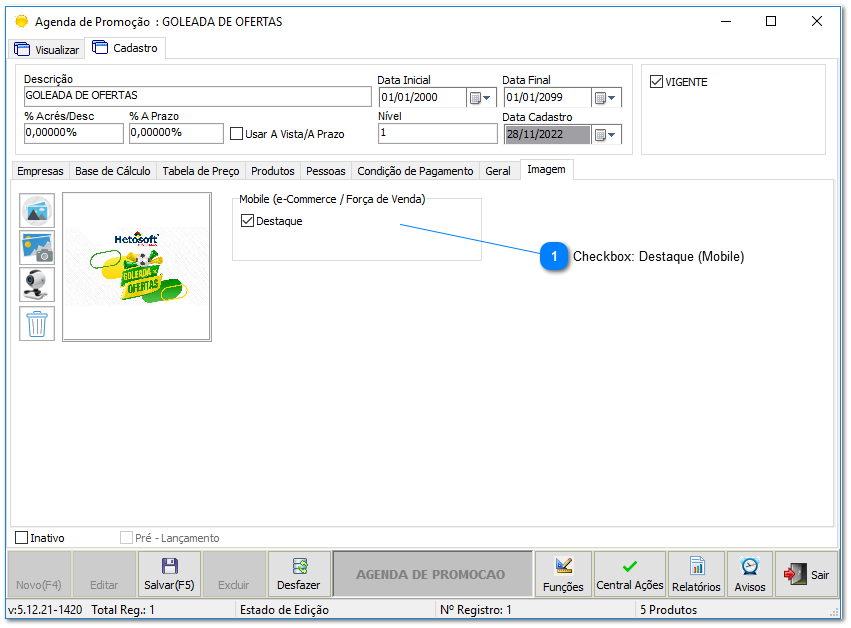
Task: Uncheck the VIGENTE checkbox
Action: coord(657,82)
